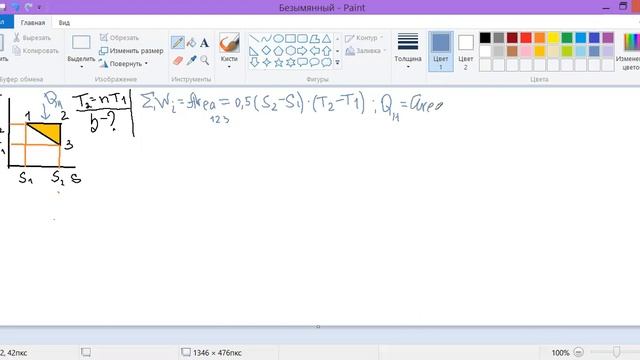
Task: Select the Fill with color bucket tool
Action: tap(191, 42)
